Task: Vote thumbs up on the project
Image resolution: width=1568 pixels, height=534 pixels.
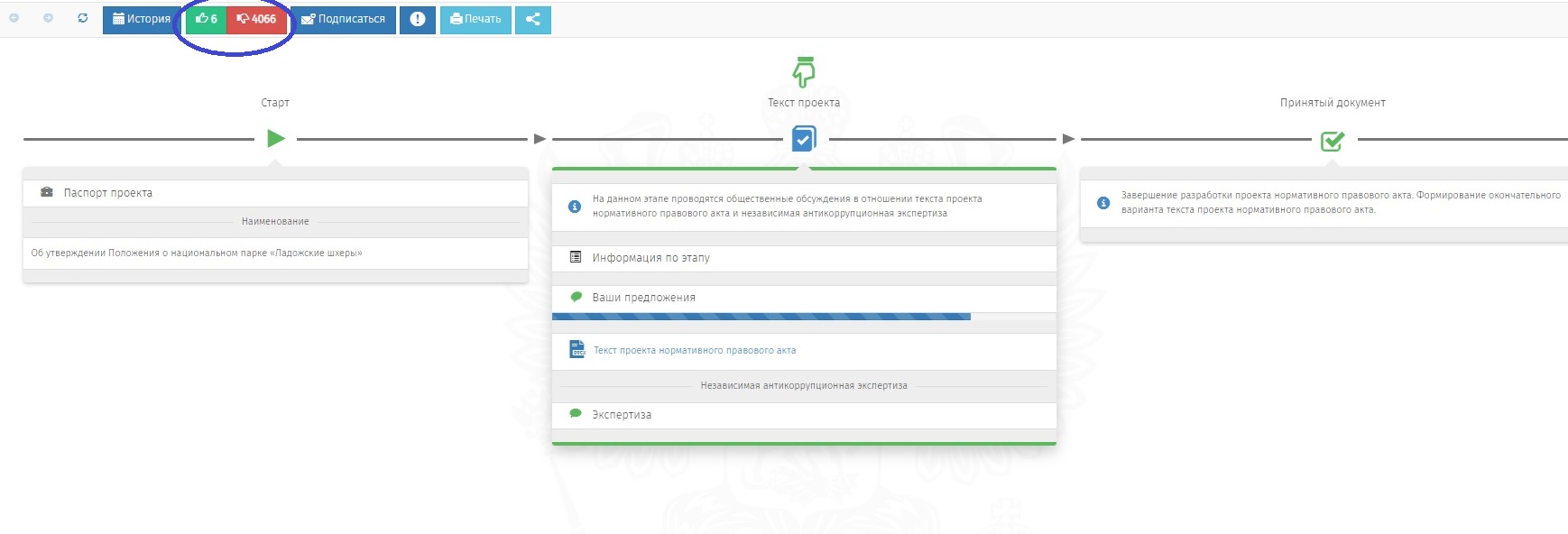Action: coord(207,19)
